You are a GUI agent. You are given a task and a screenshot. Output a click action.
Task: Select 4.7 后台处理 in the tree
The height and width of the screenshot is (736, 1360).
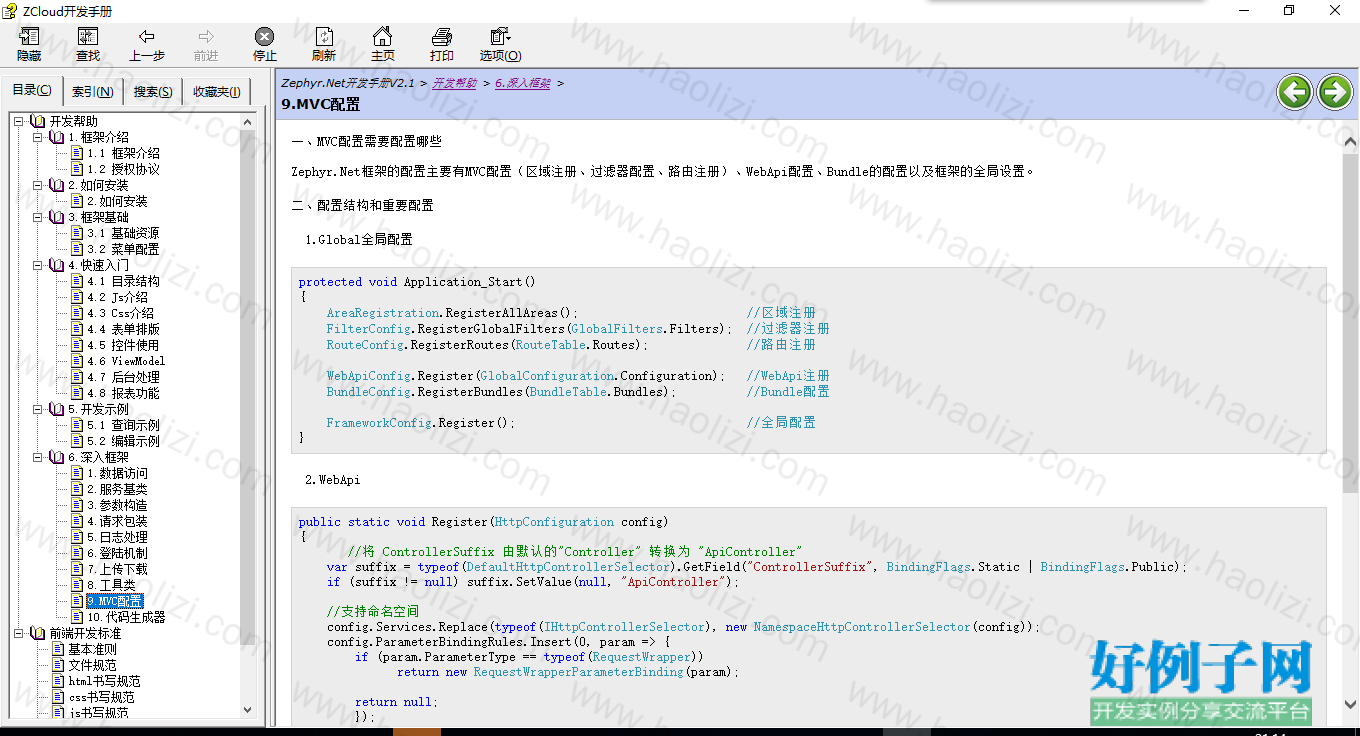click(123, 377)
